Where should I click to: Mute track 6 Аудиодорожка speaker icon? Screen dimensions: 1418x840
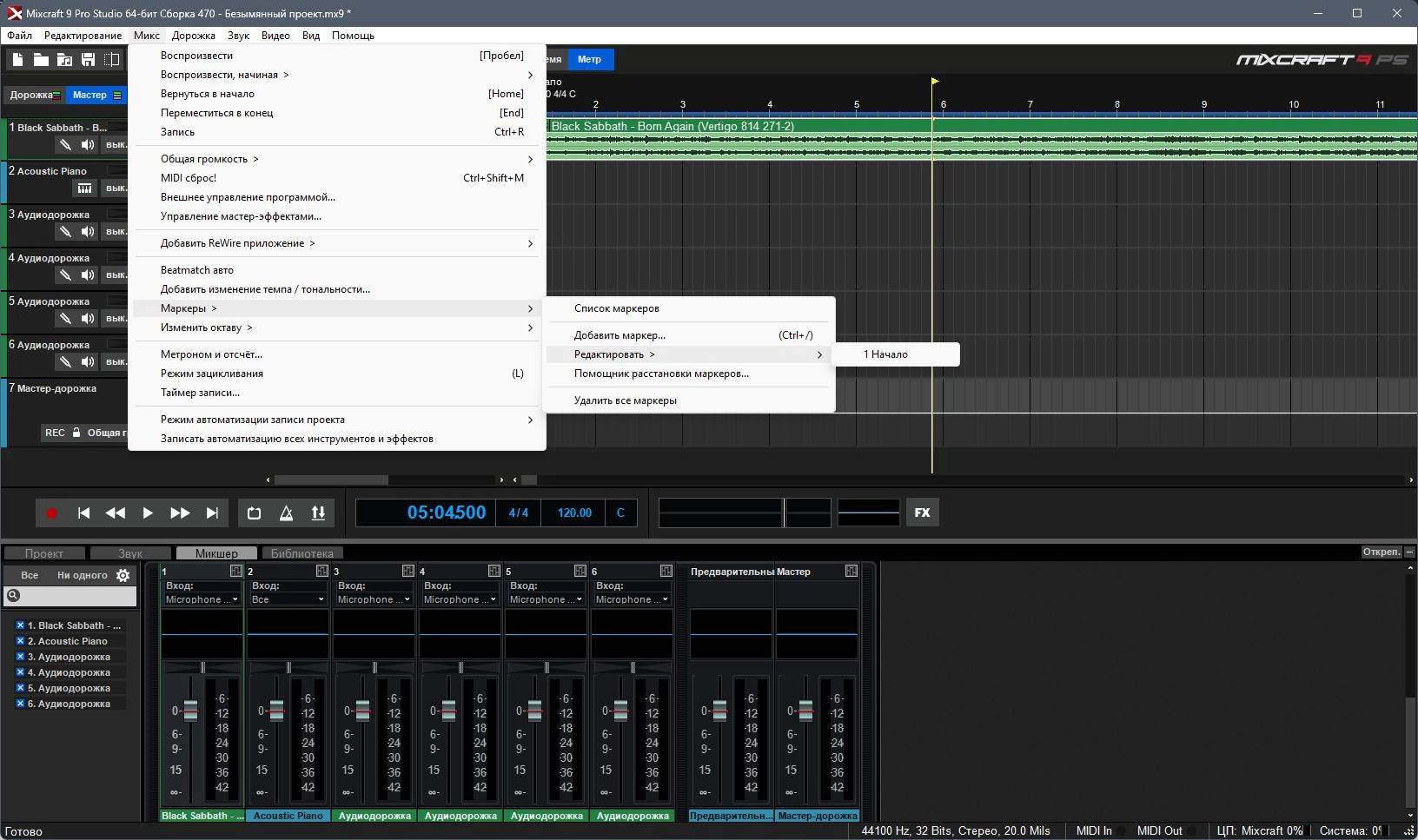click(88, 362)
